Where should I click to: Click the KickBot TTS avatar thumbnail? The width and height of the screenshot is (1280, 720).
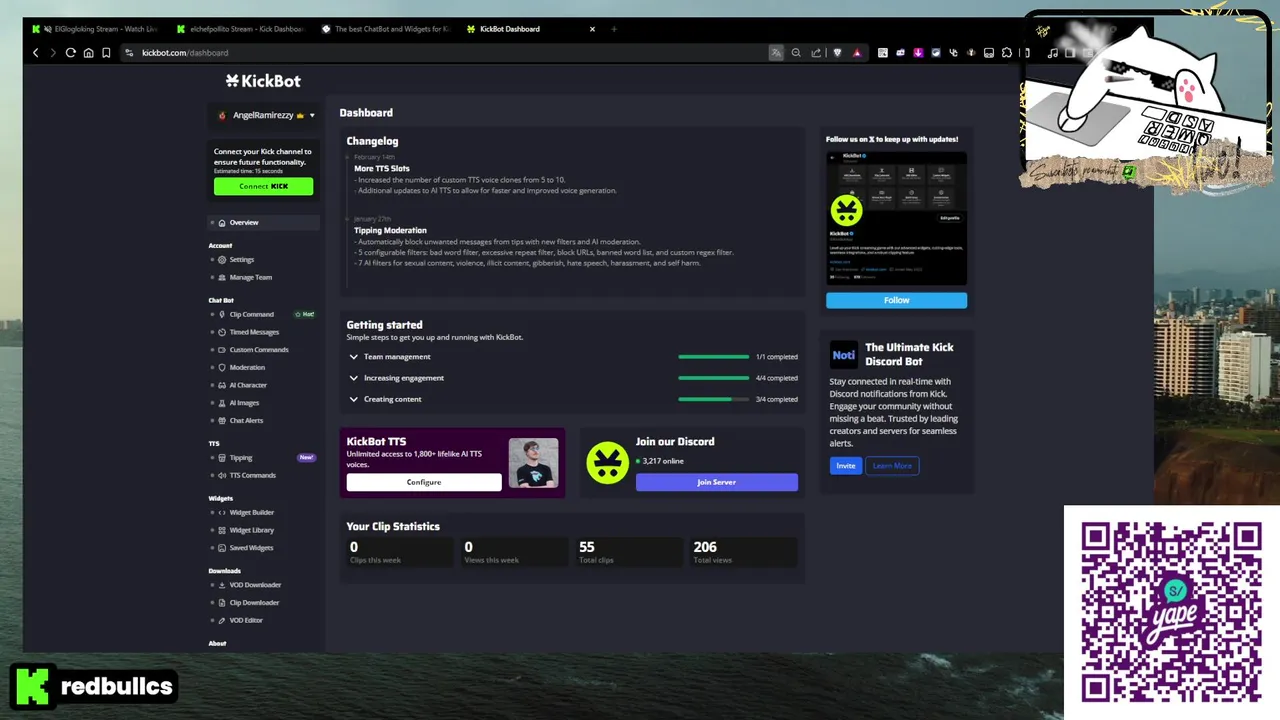point(533,463)
